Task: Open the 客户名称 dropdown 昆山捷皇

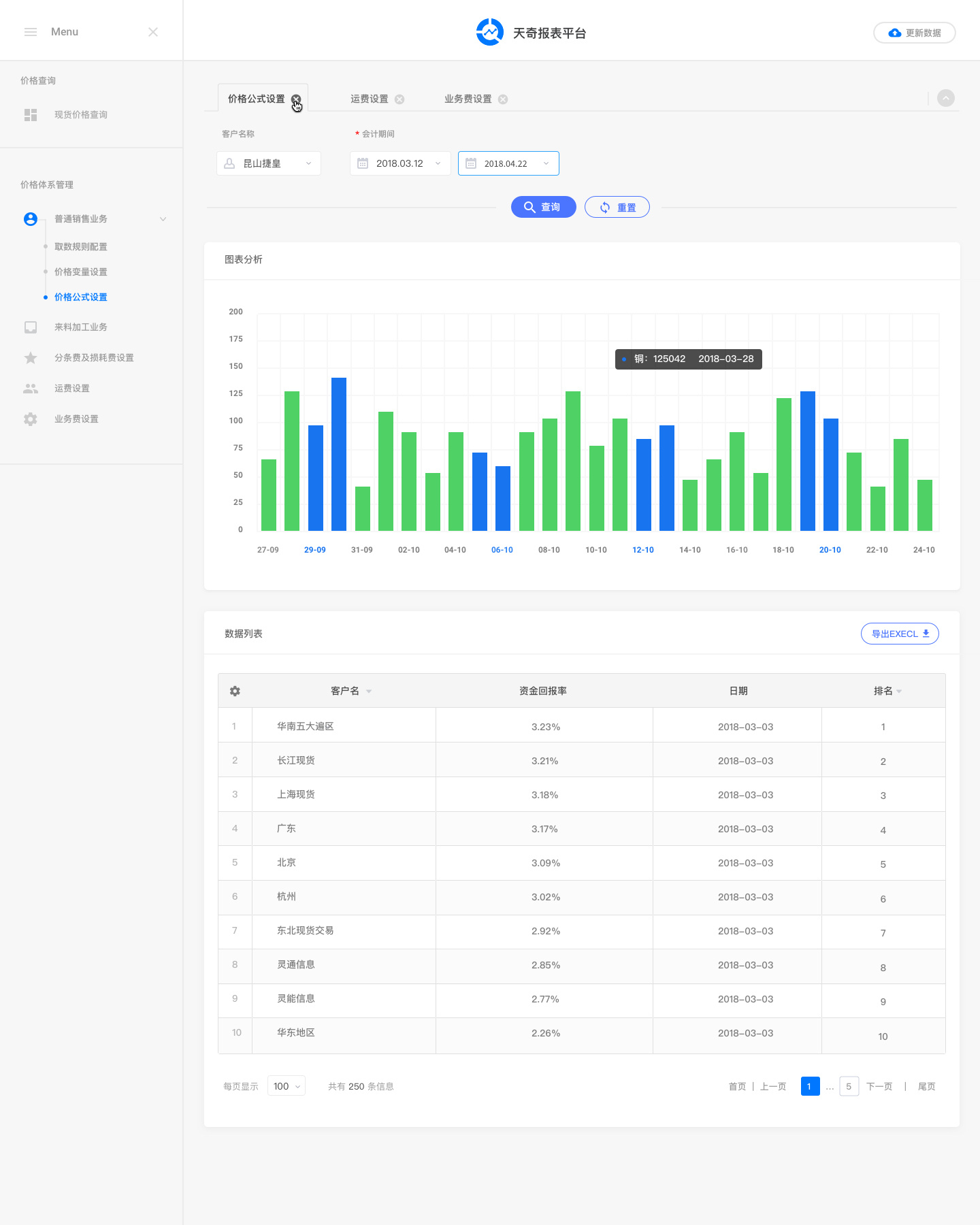Action: [x=269, y=163]
